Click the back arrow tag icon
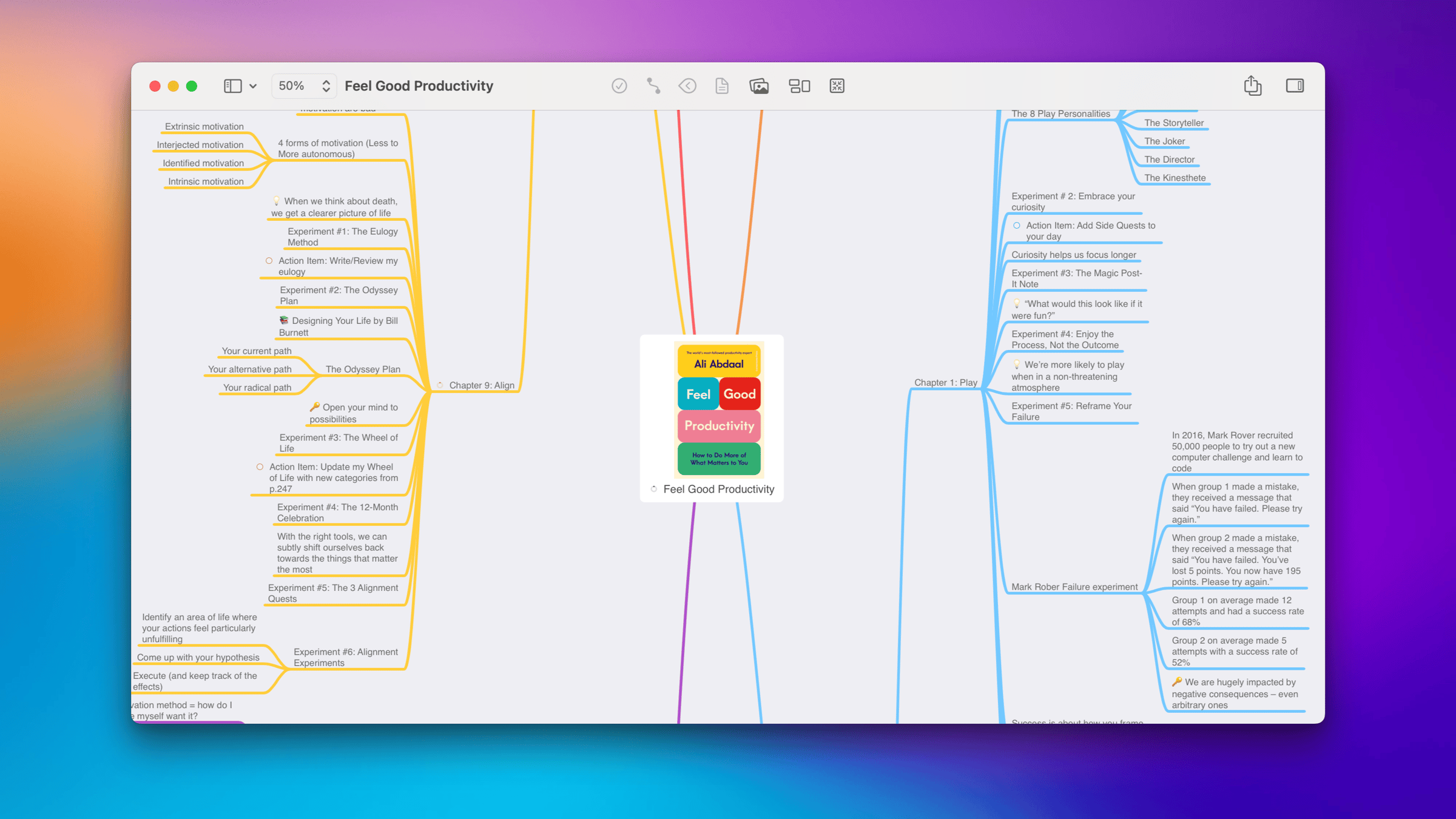Screen dimensions: 1456x819 coord(687,86)
